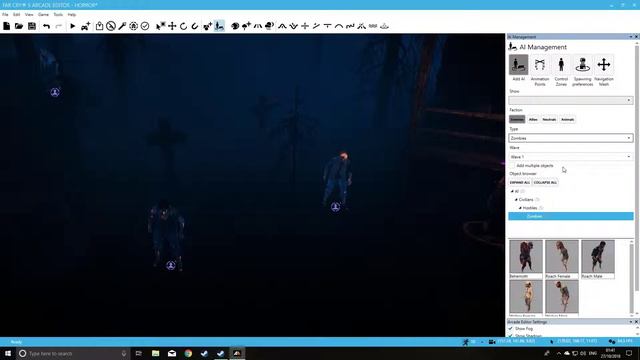The height and width of the screenshot is (360, 640).
Task: Choose the rotate tool icon
Action: click(183, 26)
